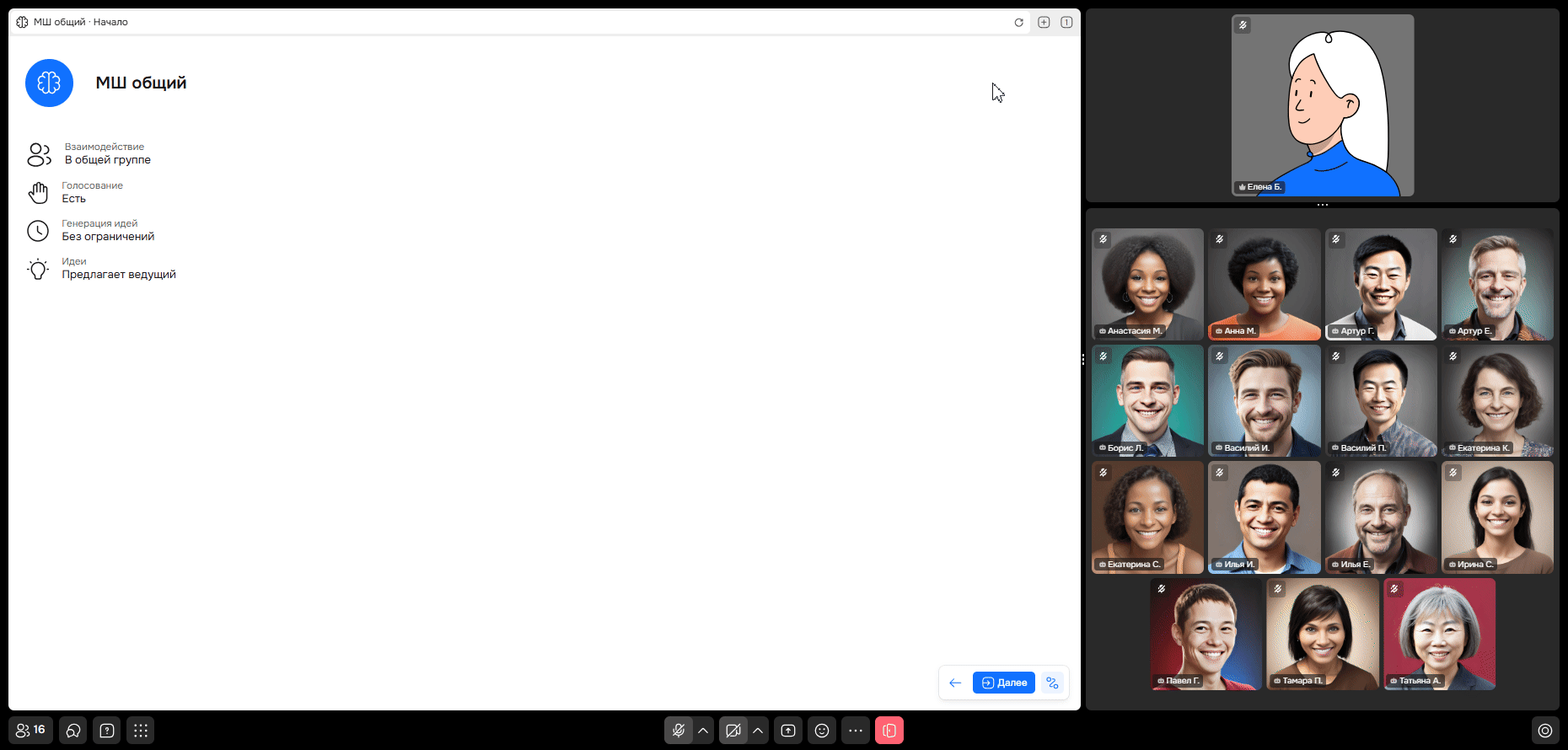
Task: Go back with the left arrow
Action: pyautogui.click(x=955, y=683)
